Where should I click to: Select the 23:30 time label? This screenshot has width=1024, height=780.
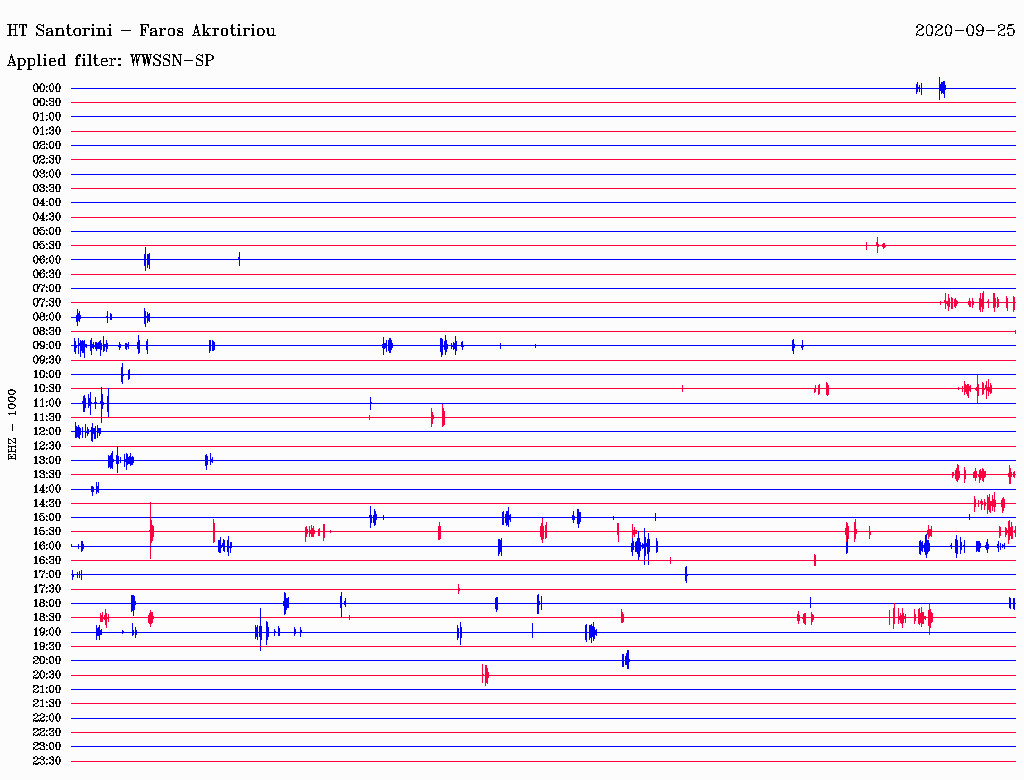(47, 761)
